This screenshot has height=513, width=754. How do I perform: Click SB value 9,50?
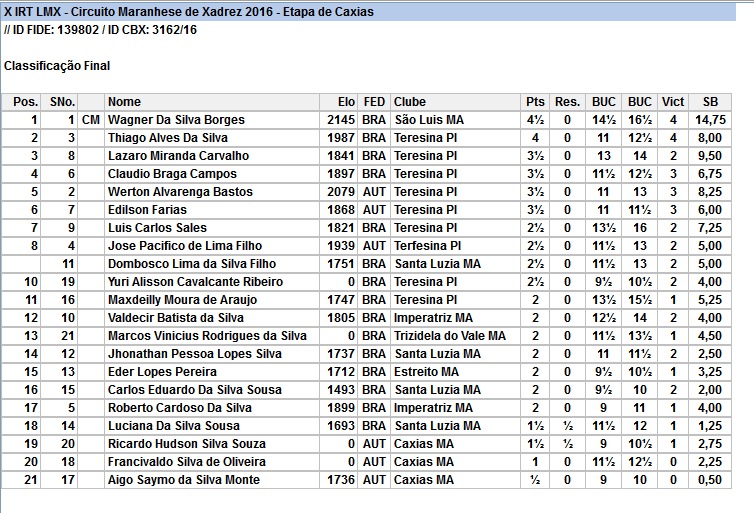(710, 156)
